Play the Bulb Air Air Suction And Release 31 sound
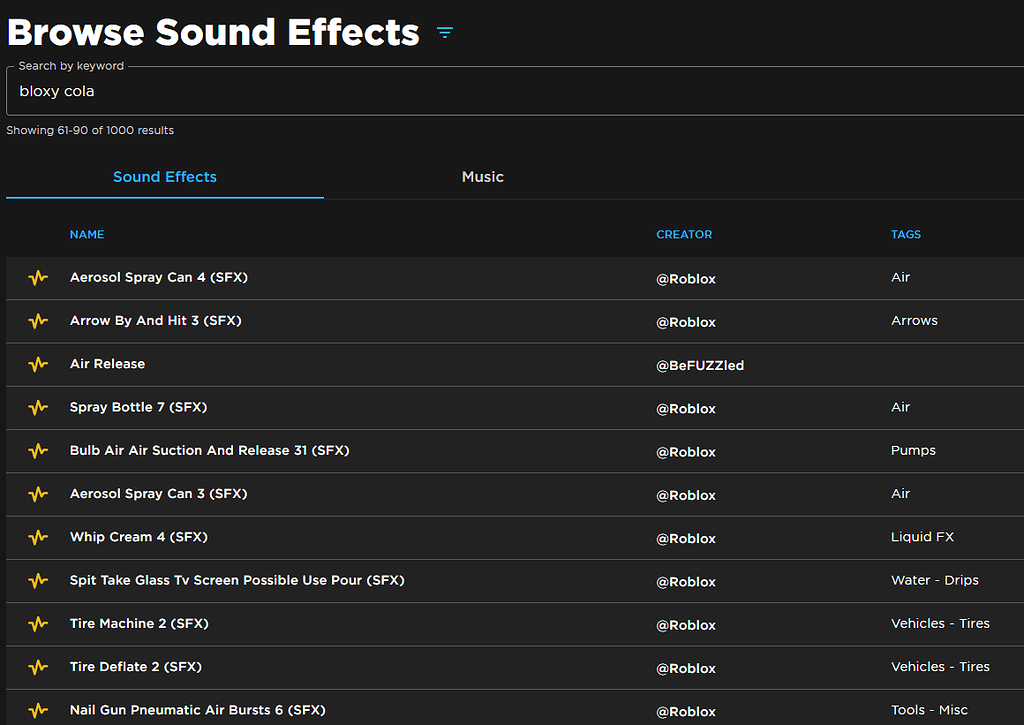The width and height of the screenshot is (1024, 725). [38, 451]
